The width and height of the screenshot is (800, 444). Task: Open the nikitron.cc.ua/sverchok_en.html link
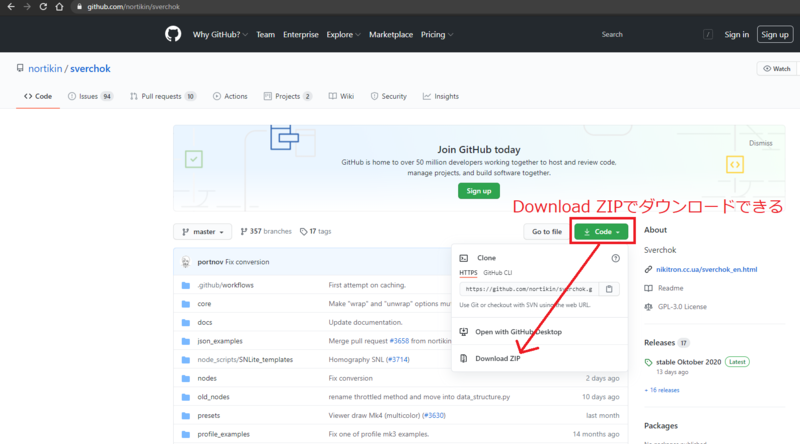coord(706,269)
